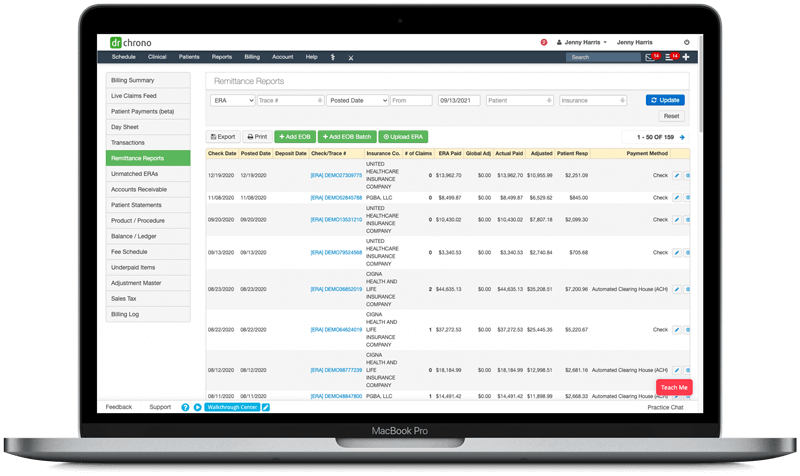The width and height of the screenshot is (800, 476).
Task: Open the messages envelope icon
Action: [649, 57]
